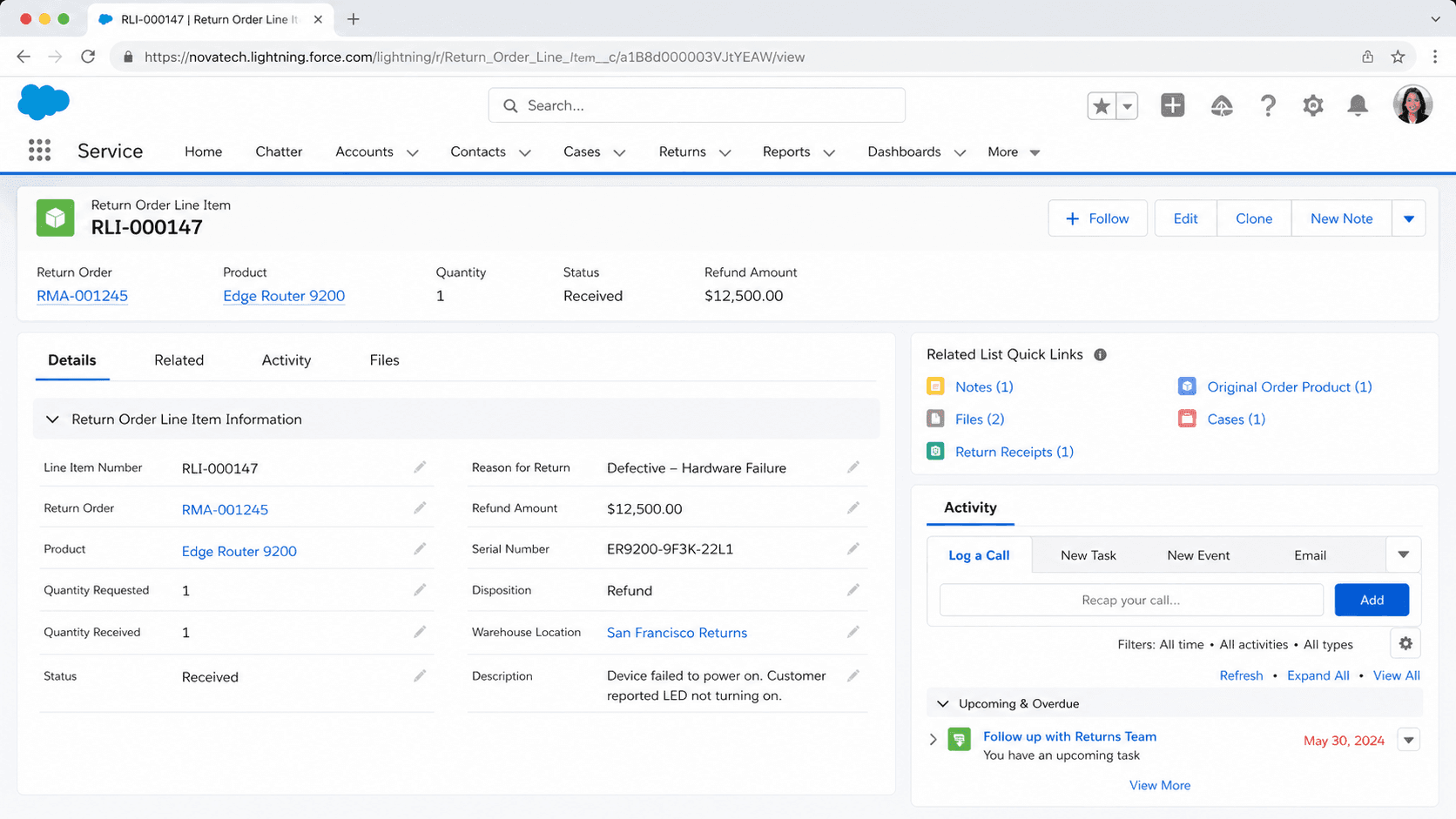1456x819 pixels.
Task: Select the New Task composer tab
Action: [x=1089, y=555]
